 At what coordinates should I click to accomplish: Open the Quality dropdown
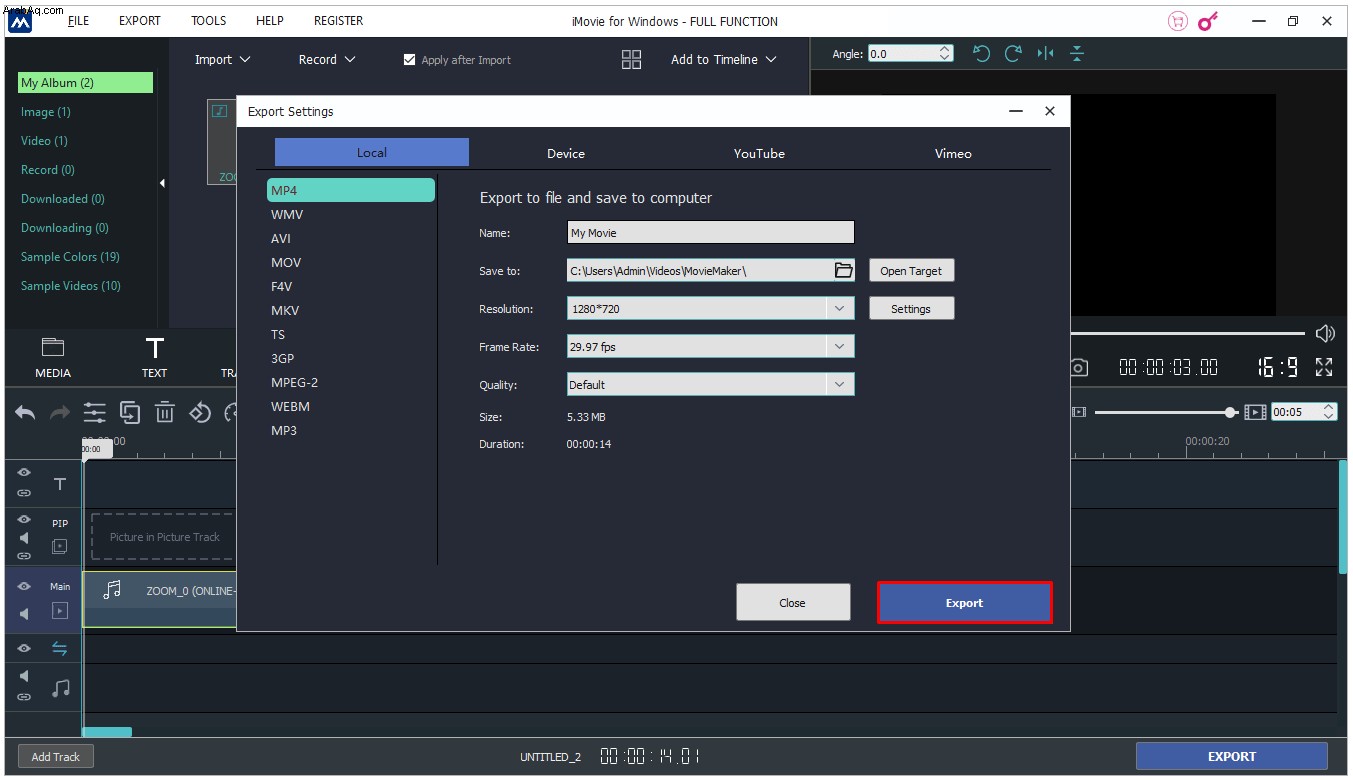pos(710,384)
